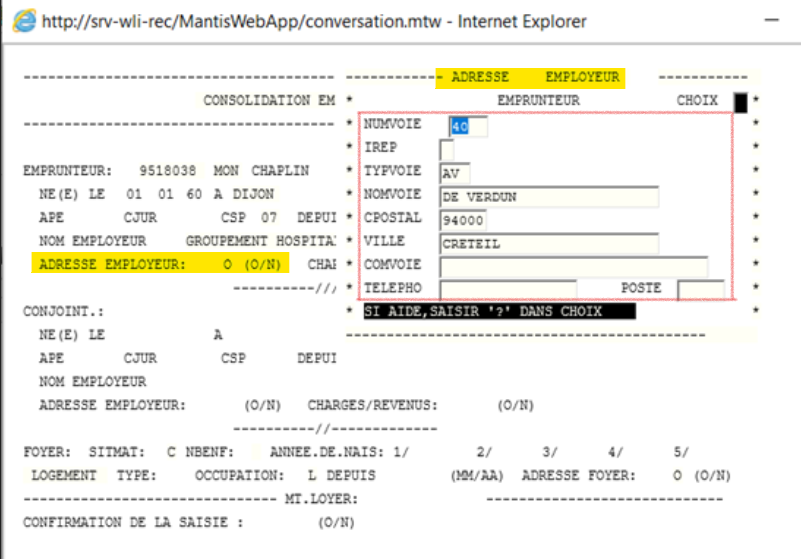Click the Internet Explorer icon in title bar
The image size is (801, 559).
pyautogui.click(x=21, y=20)
